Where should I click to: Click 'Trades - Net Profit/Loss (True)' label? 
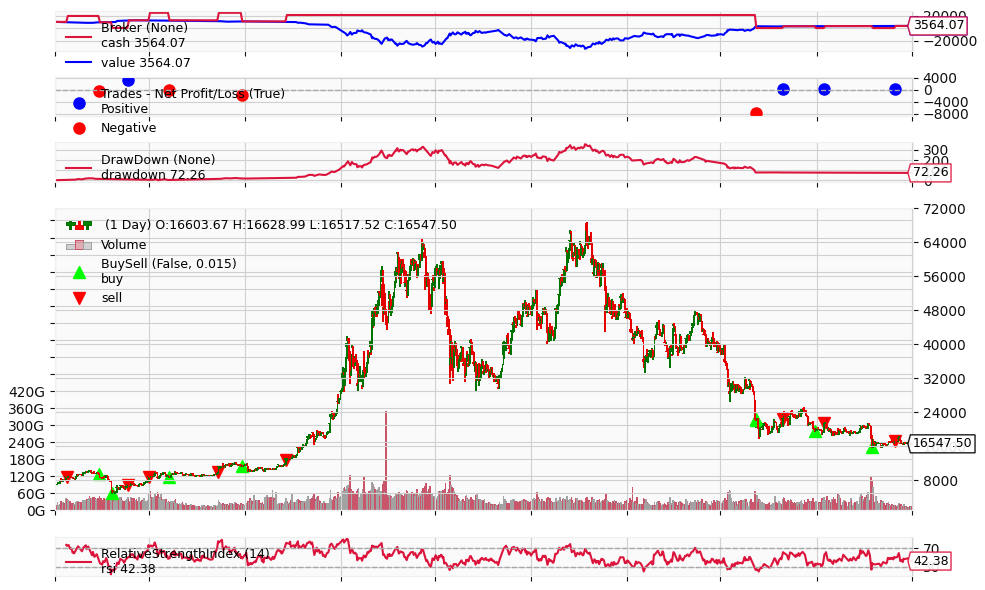tap(193, 94)
